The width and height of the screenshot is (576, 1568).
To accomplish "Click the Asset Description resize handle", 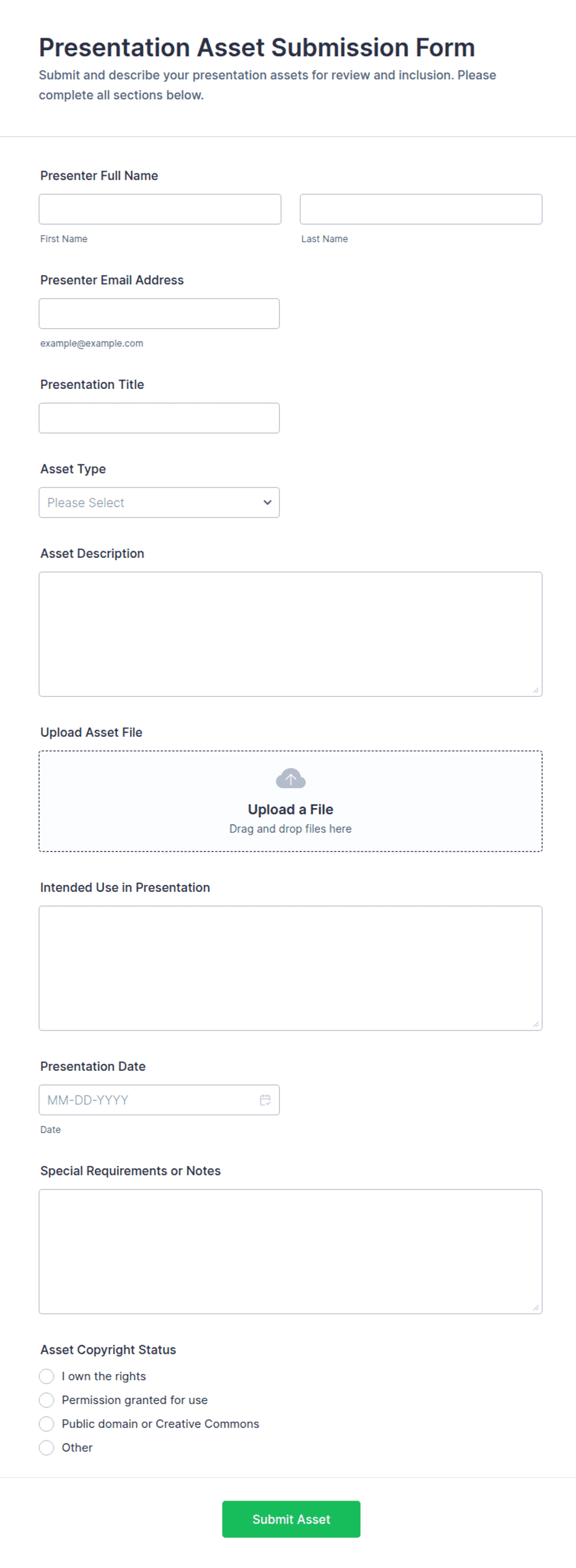I will coord(536,690).
